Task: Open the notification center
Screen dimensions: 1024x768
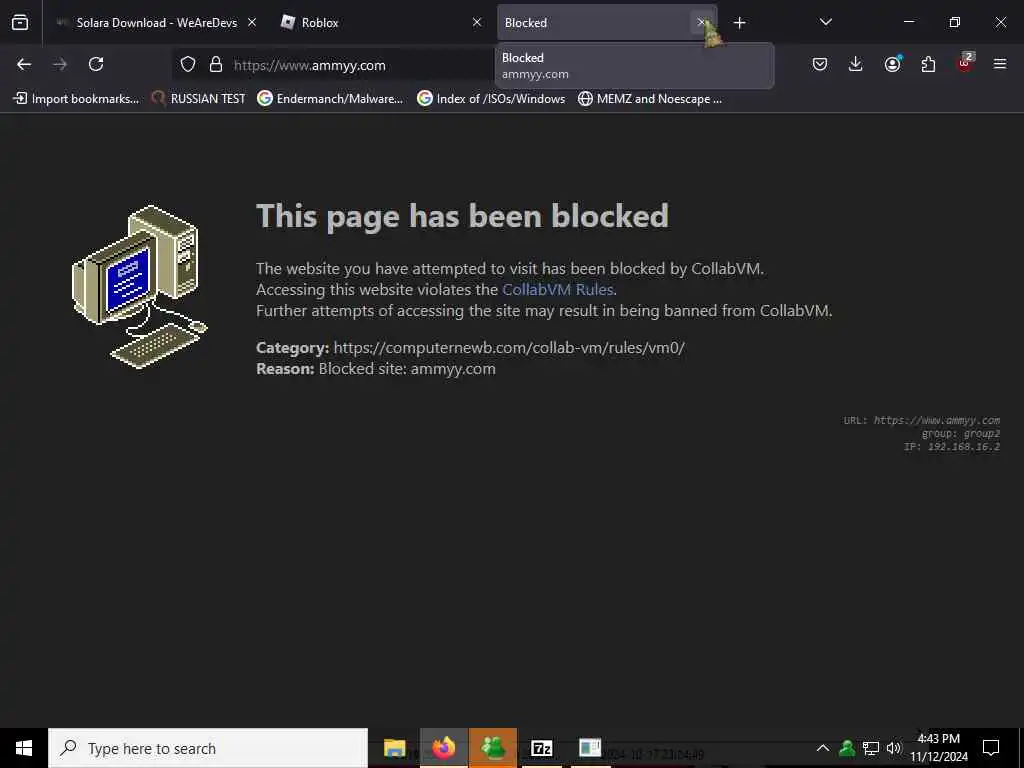Action: point(991,748)
